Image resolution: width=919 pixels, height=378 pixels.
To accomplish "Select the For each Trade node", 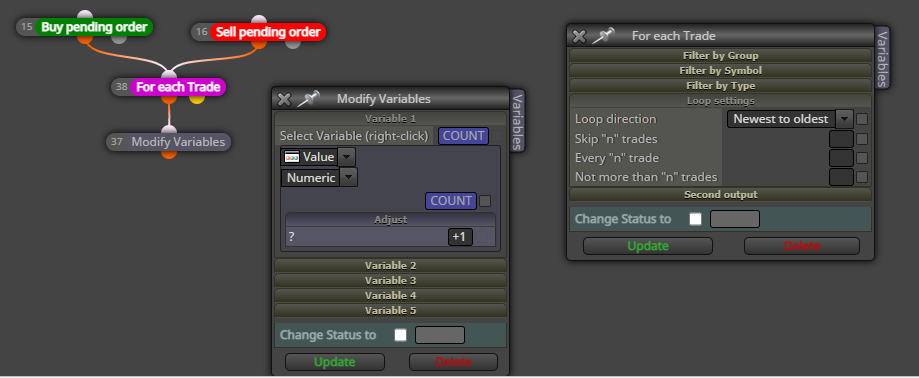I will coord(178,87).
